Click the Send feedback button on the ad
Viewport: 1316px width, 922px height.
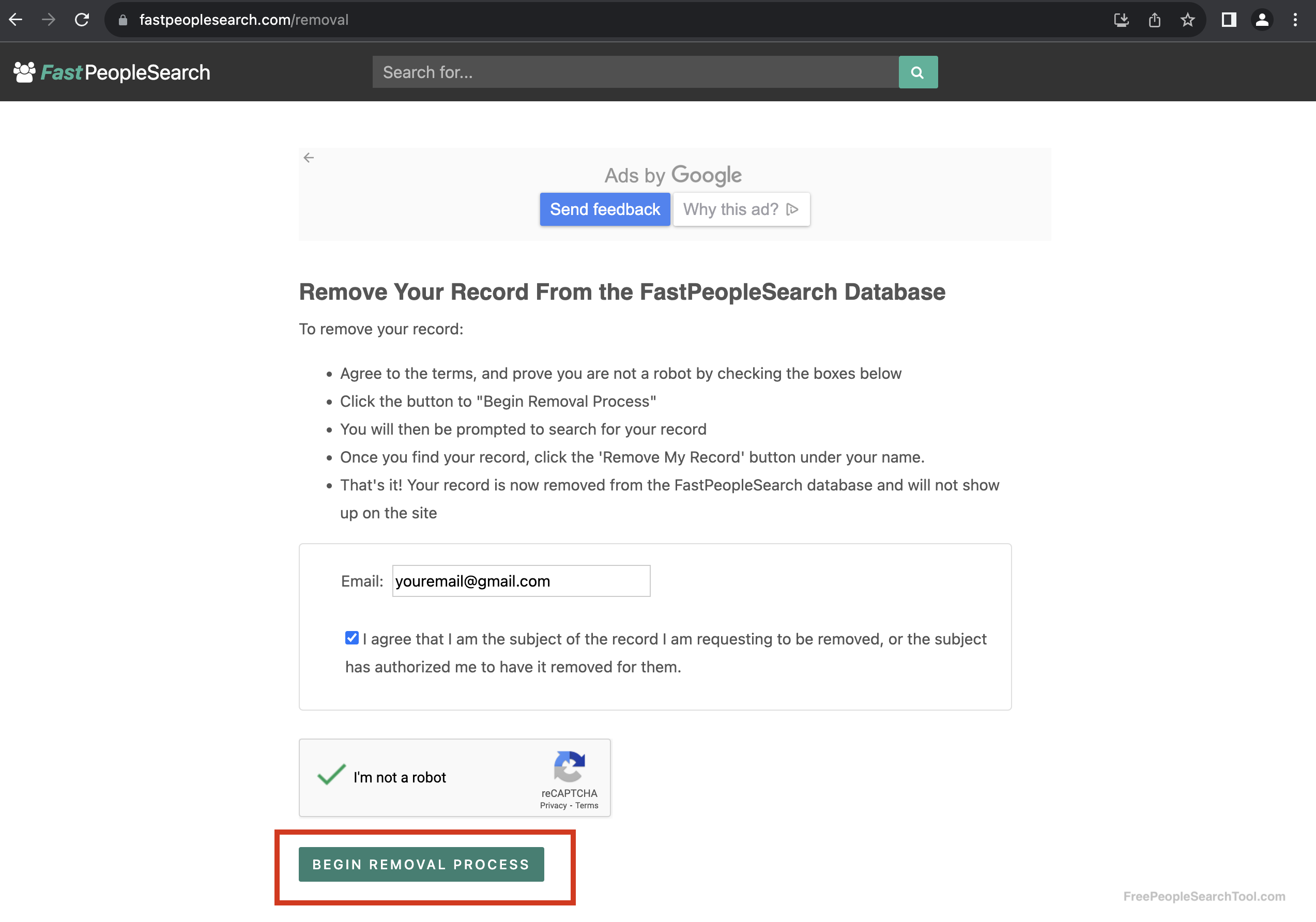pyautogui.click(x=605, y=209)
